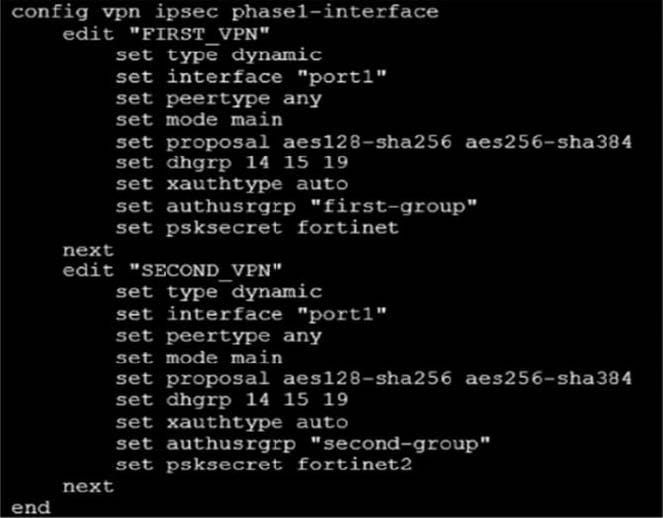663x518 pixels.
Task: Click "set type dynamic" under FIRST_VPN
Action: (x=218, y=55)
